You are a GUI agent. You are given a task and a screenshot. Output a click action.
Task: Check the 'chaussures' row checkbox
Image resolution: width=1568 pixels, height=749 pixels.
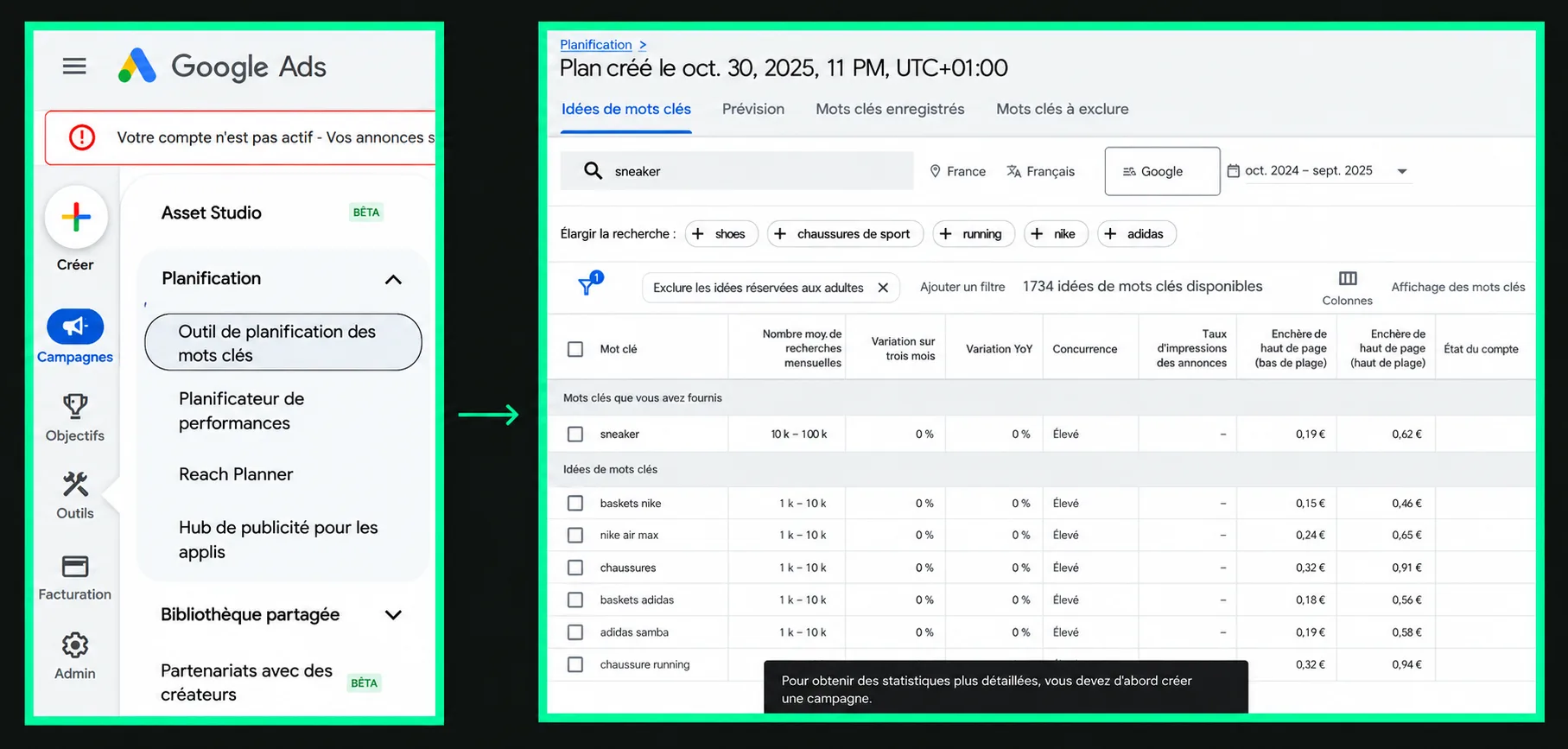(575, 568)
